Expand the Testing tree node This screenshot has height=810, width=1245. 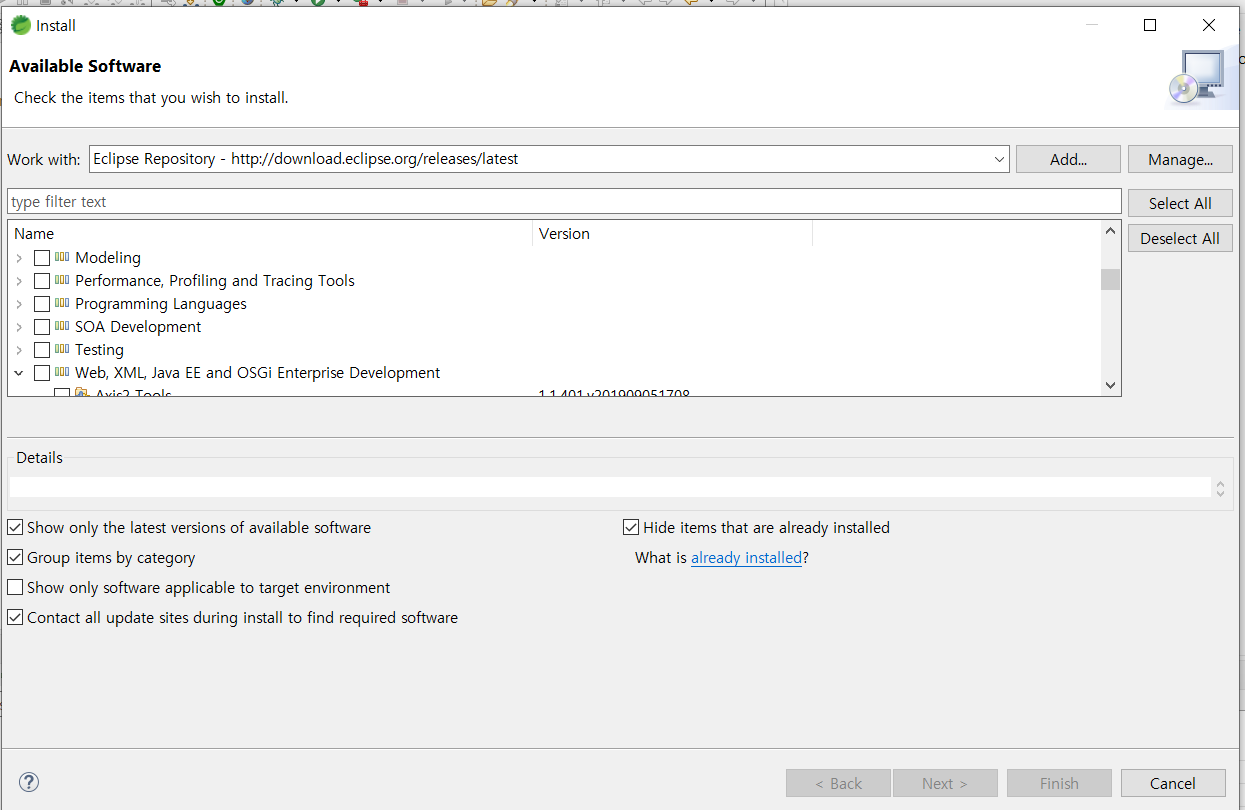[x=19, y=350]
